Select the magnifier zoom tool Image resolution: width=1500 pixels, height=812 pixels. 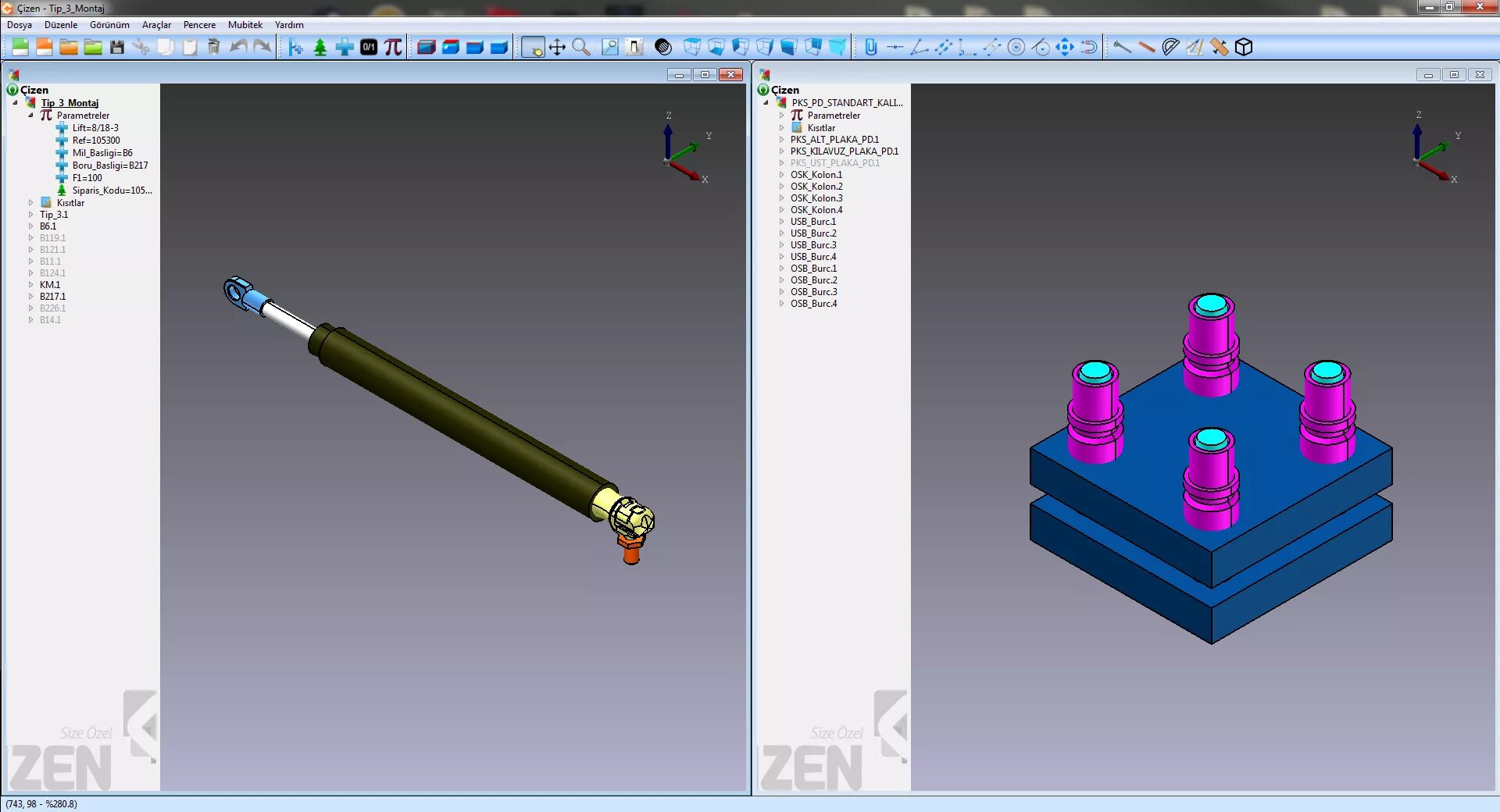pyautogui.click(x=581, y=47)
